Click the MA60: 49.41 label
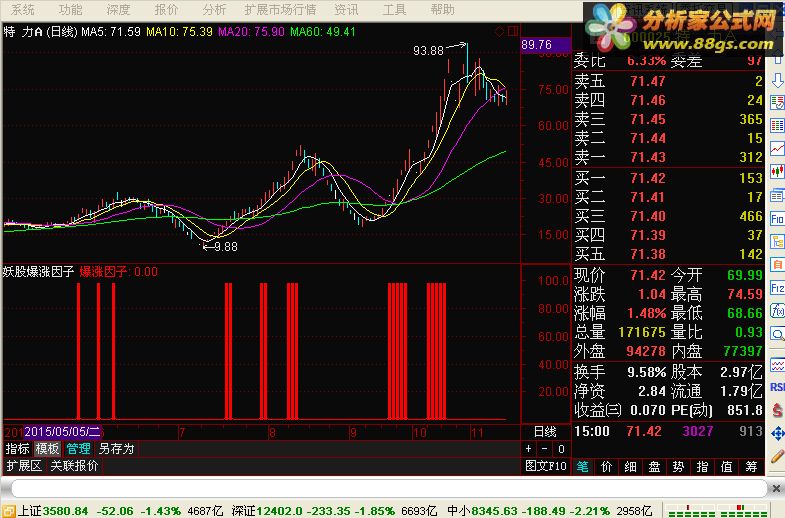The image size is (785, 518). point(323,32)
